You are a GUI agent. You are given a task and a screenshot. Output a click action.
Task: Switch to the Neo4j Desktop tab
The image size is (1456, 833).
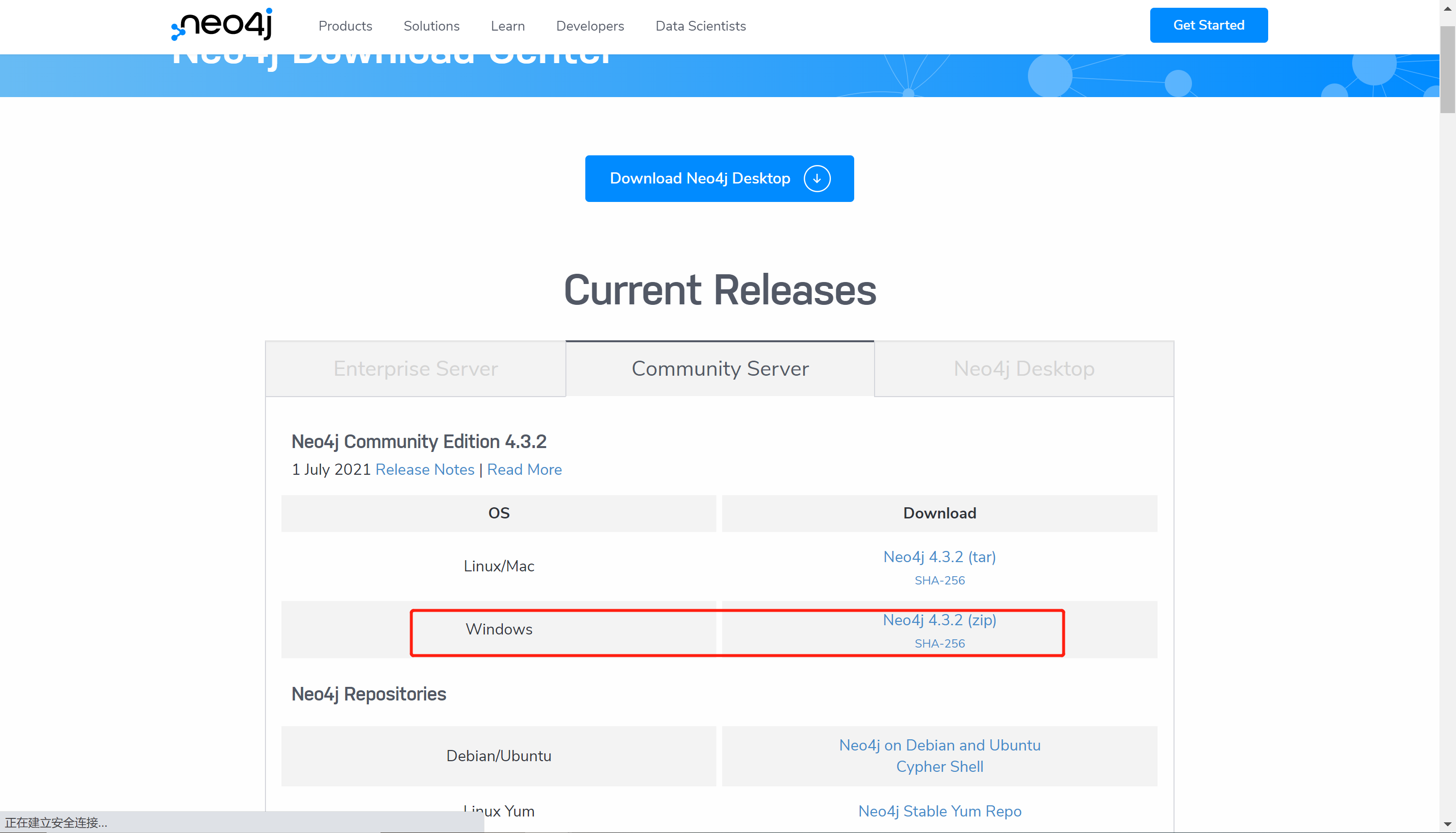[1024, 368]
